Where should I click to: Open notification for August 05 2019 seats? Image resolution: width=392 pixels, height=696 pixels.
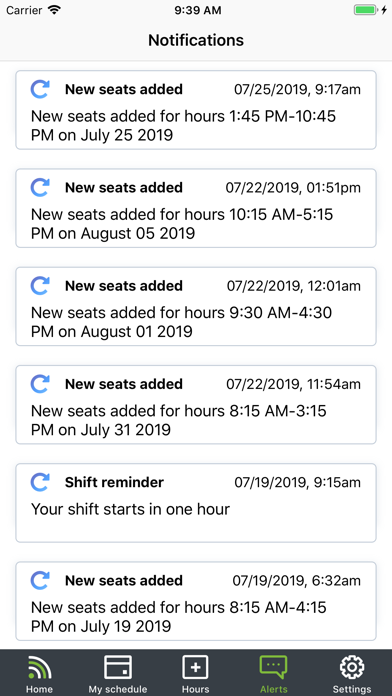196,208
